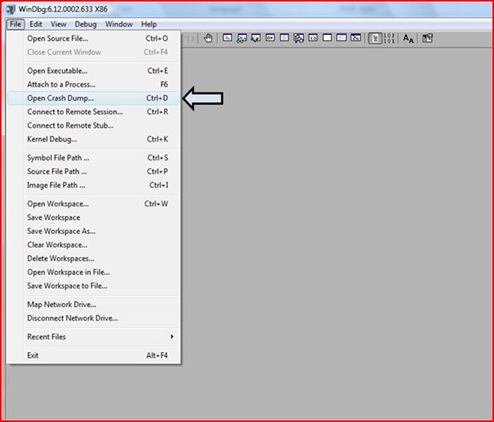Click Exit in the File menu
This screenshot has height=422, width=494.
(x=93, y=355)
